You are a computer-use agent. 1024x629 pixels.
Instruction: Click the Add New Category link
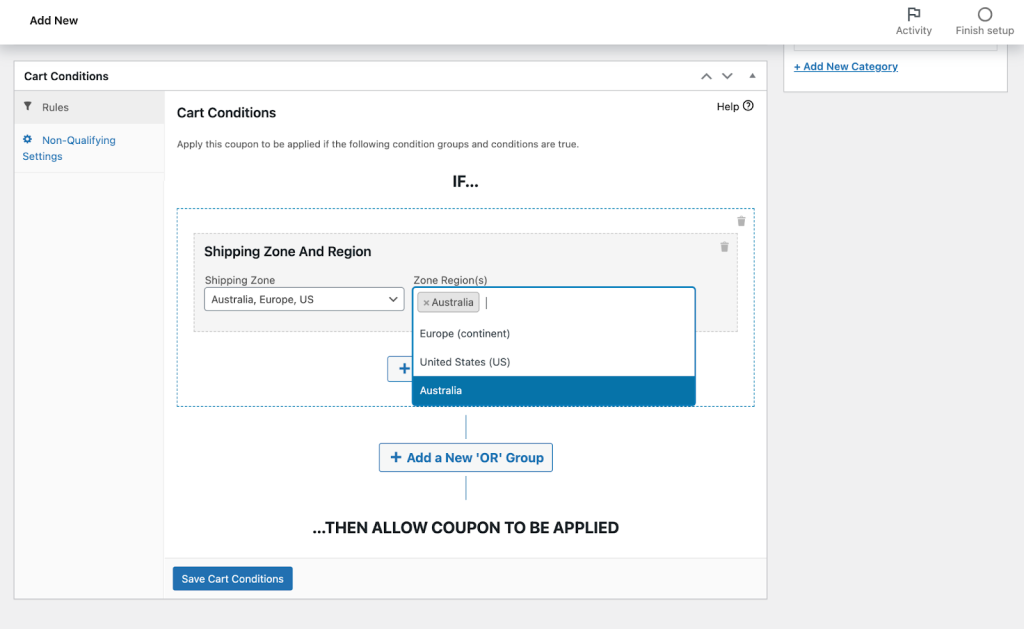pos(845,67)
